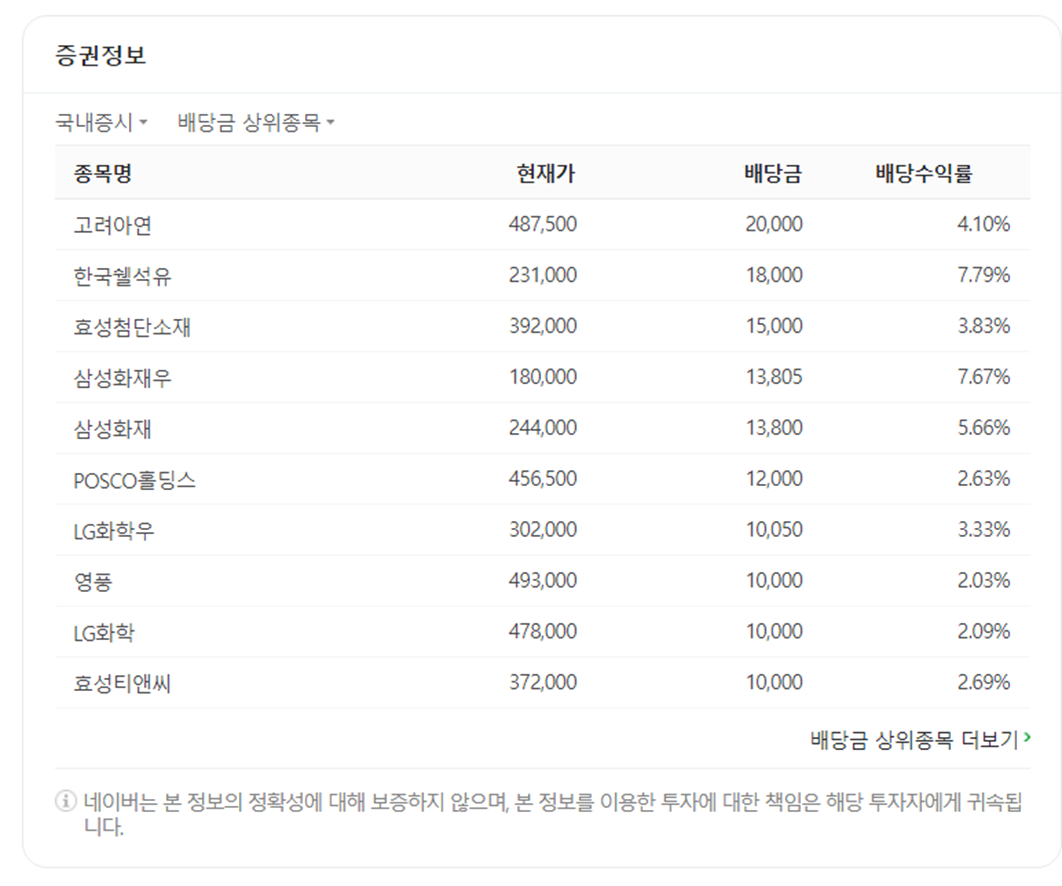Screen dimensions: 1062x886
Task: Open the 국내증시 dropdown
Action: point(101,123)
